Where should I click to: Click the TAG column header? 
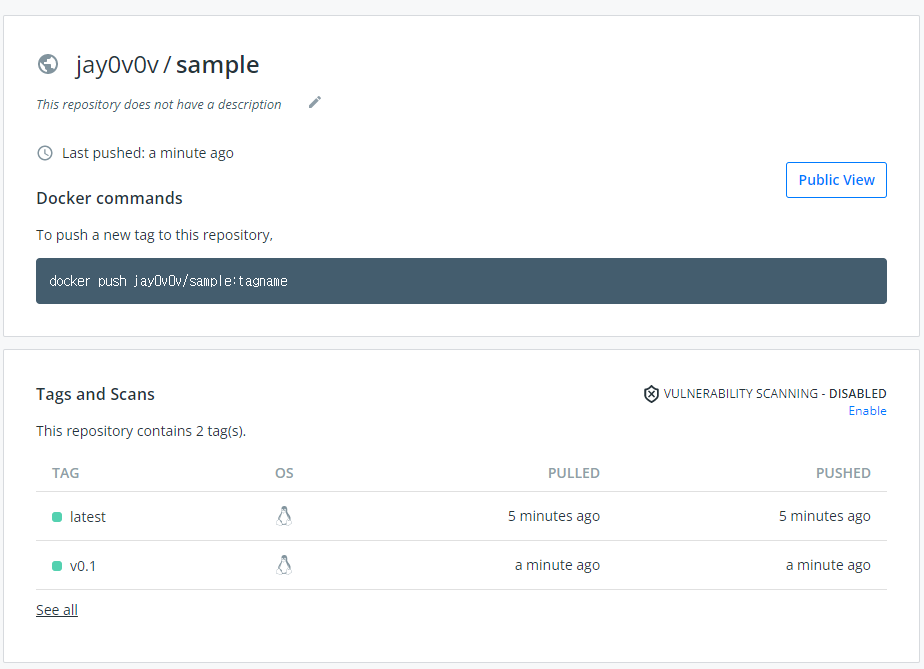[x=65, y=473]
